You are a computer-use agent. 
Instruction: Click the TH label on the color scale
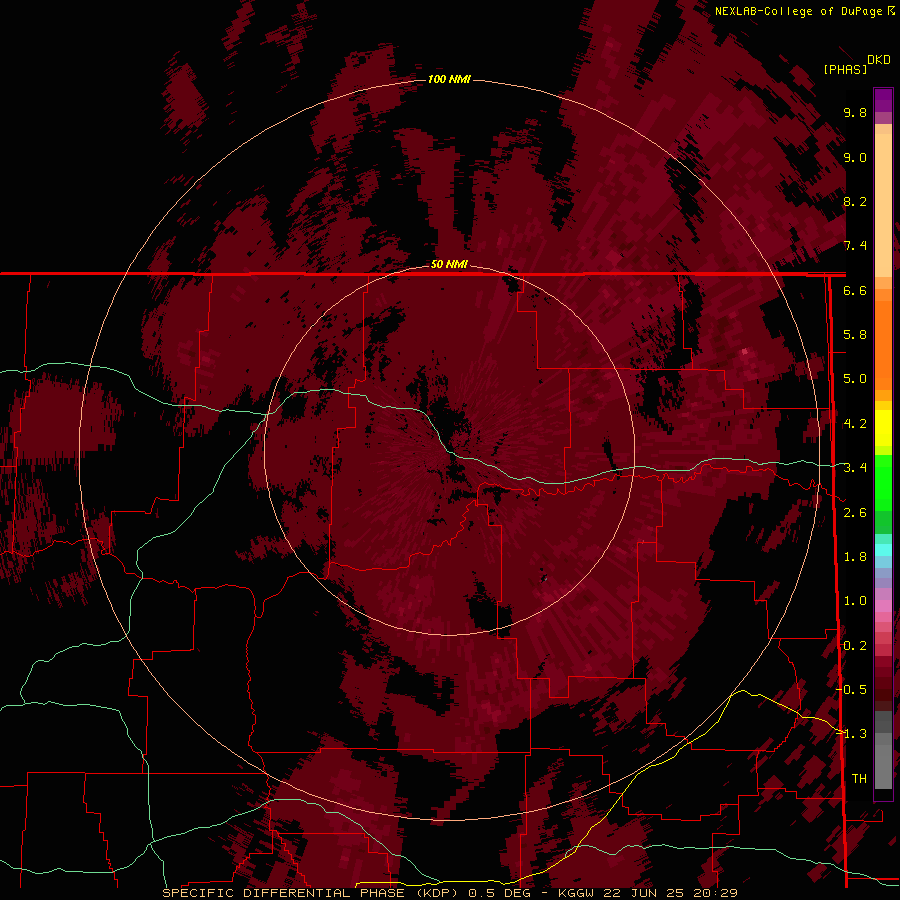(x=859, y=779)
